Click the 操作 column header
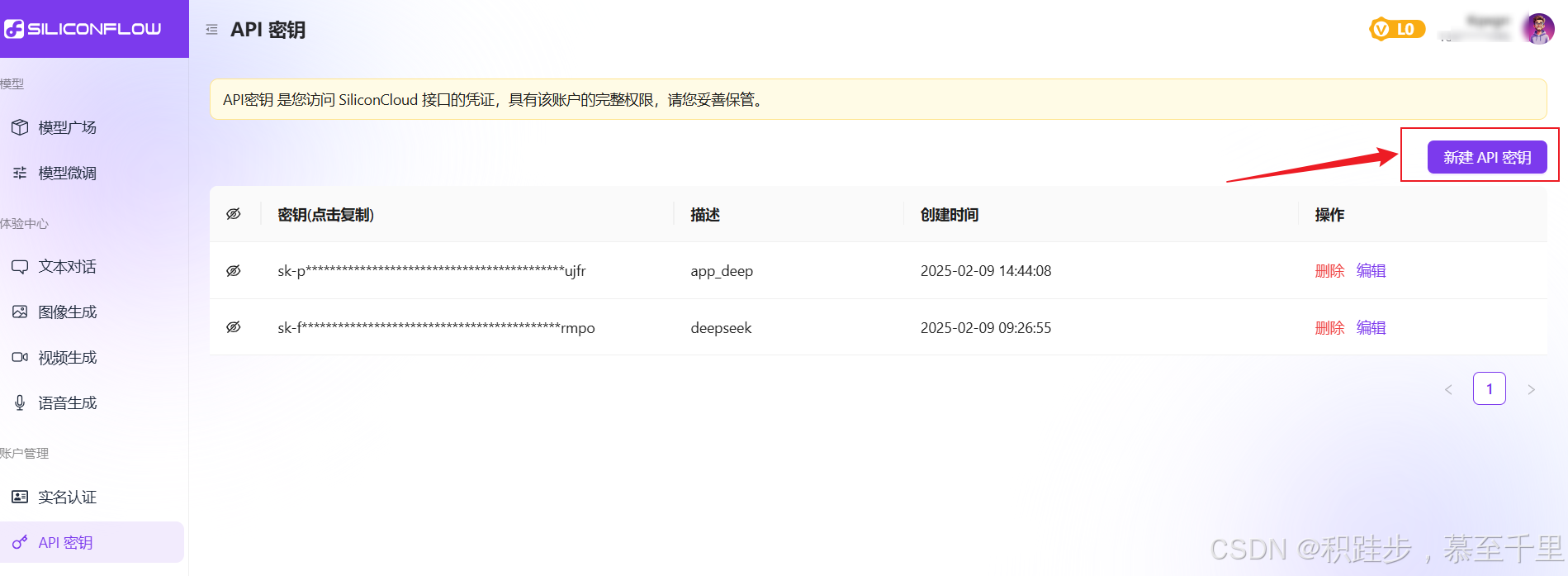This screenshot has width=1568, height=576. (1329, 214)
